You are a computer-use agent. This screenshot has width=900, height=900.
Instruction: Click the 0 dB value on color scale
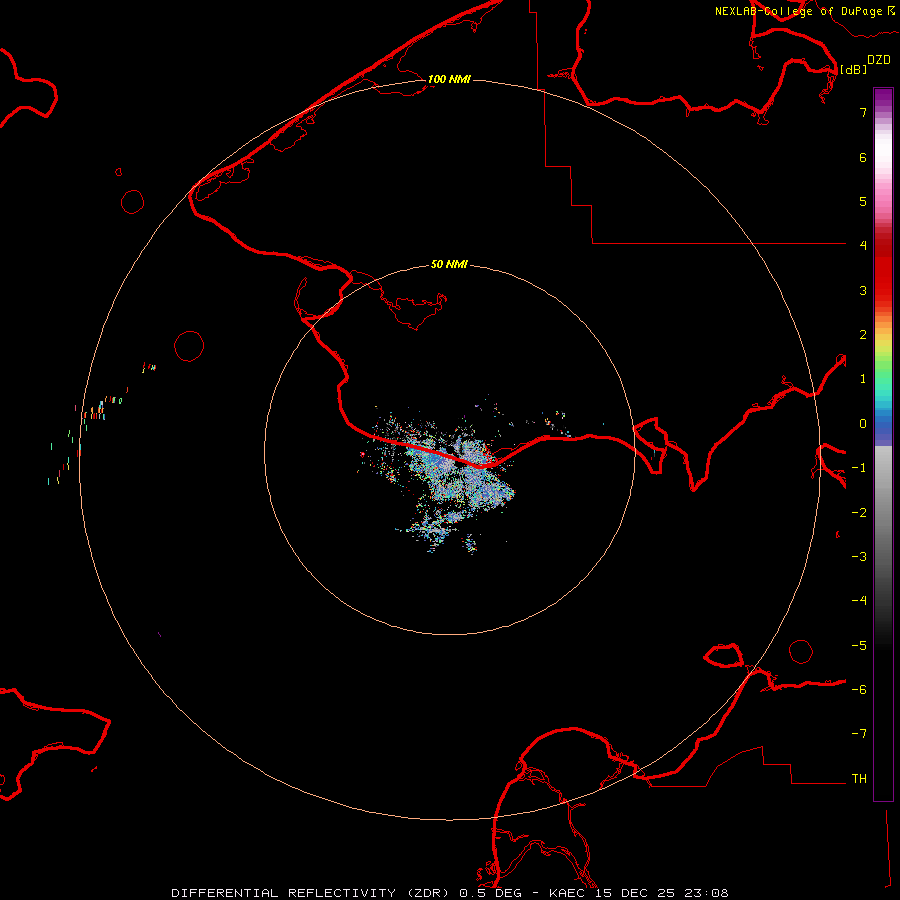(863, 424)
